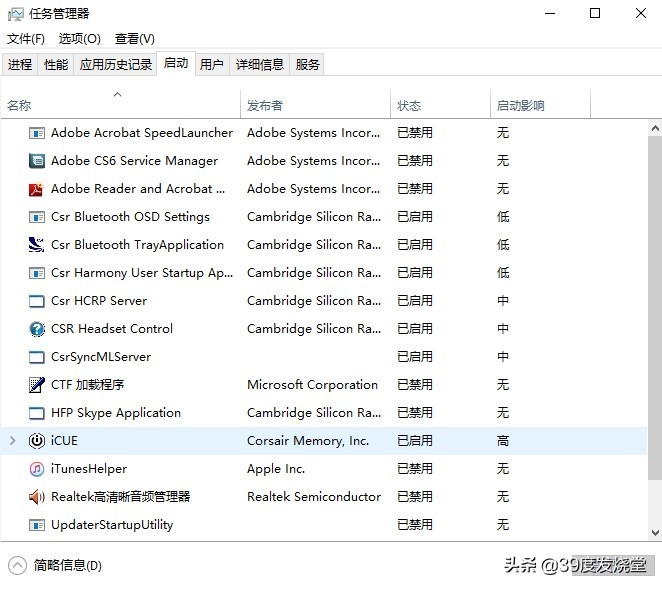Viewport: 662px width, 589px height.
Task: Click the Adobe Acrobat SpeedLauncher row icon
Action: tap(37, 133)
